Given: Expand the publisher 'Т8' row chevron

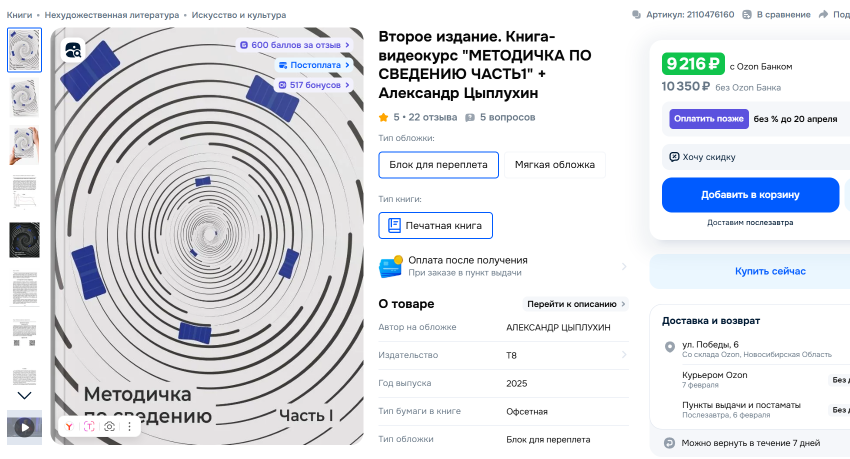Looking at the screenshot, I should click(x=624, y=355).
